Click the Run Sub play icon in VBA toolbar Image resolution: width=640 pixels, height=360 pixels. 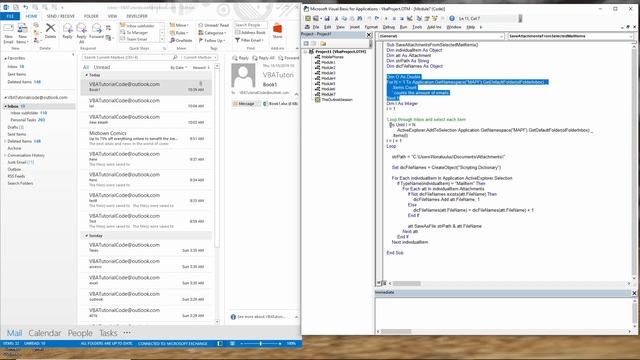386,18
